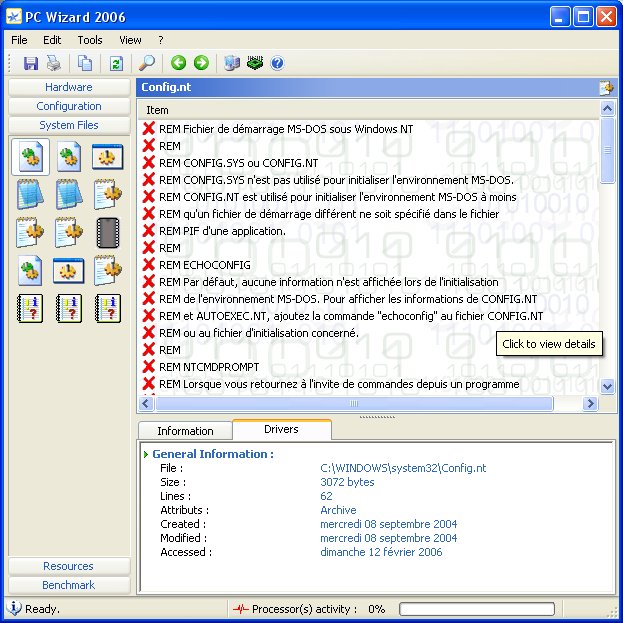This screenshot has width=623, height=623.
Task: Open the Benchmark category
Action: pyautogui.click(x=69, y=585)
